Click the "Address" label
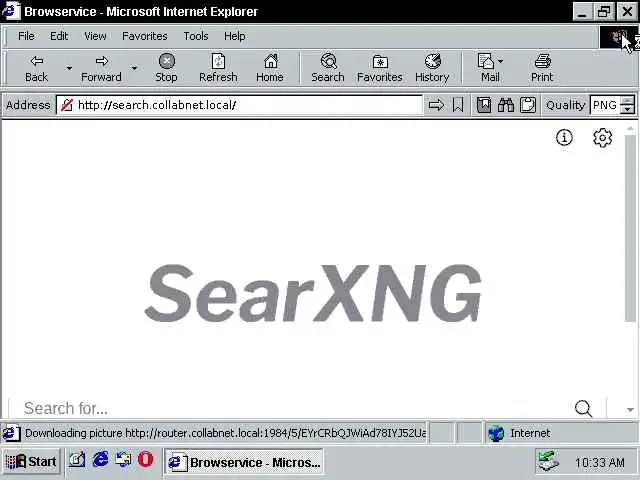This screenshot has height=480, width=640. click(x=28, y=105)
